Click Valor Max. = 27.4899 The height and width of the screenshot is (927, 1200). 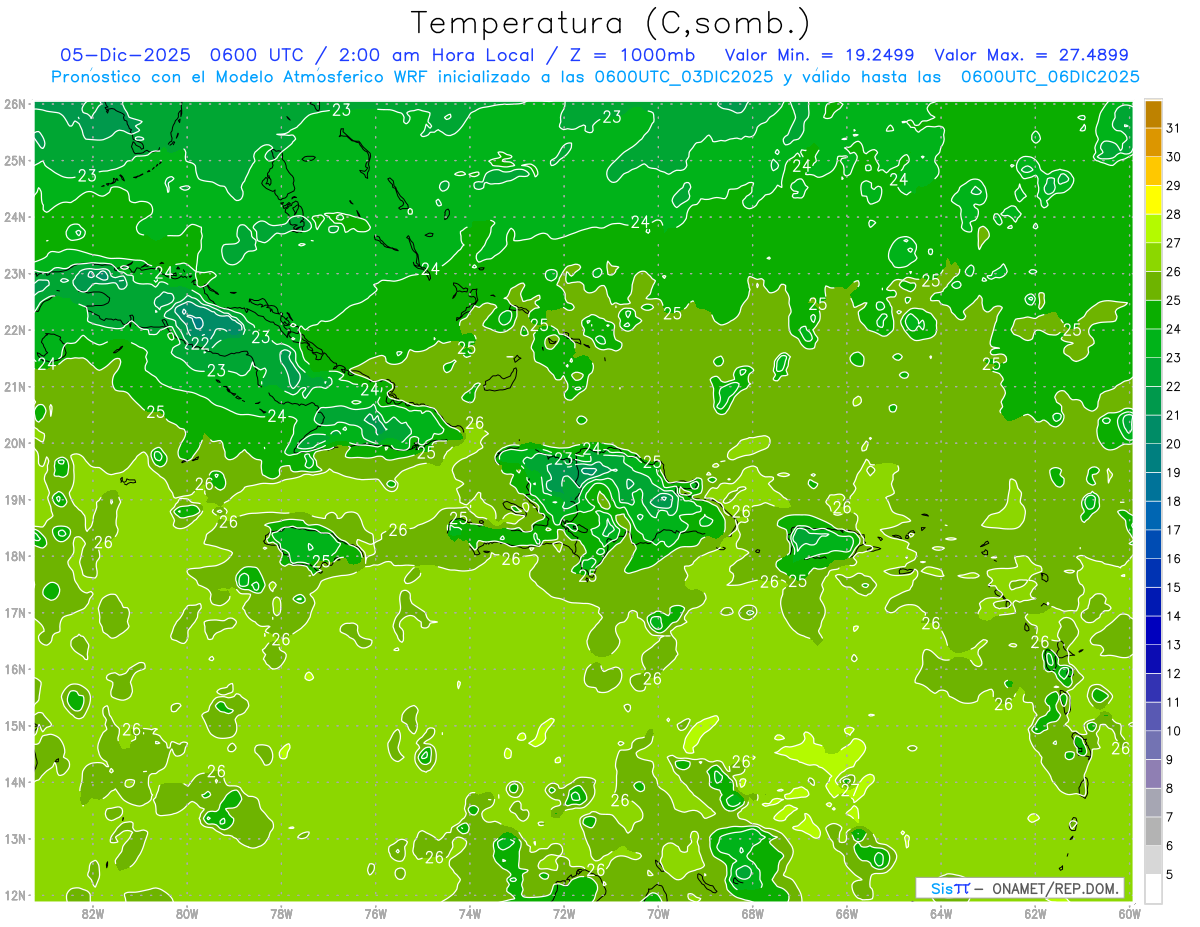1031,55
